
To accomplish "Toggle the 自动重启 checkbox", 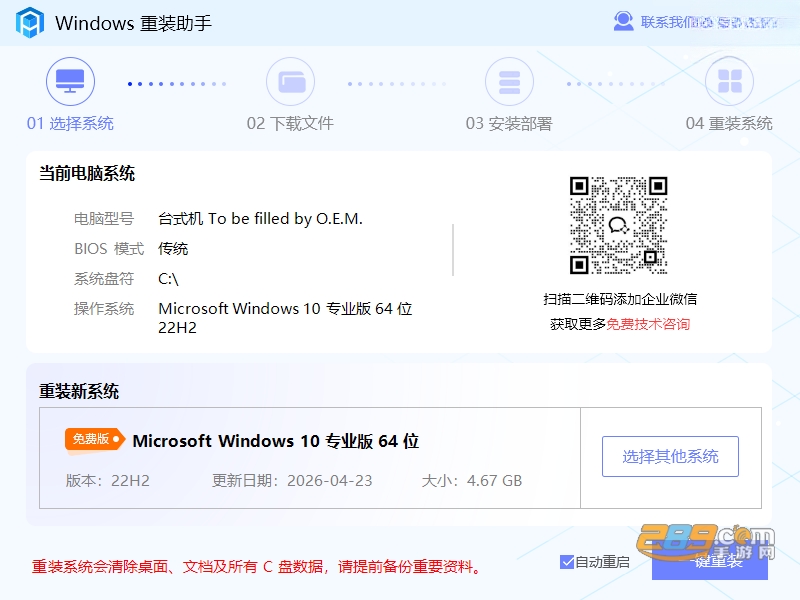I will (x=567, y=562).
